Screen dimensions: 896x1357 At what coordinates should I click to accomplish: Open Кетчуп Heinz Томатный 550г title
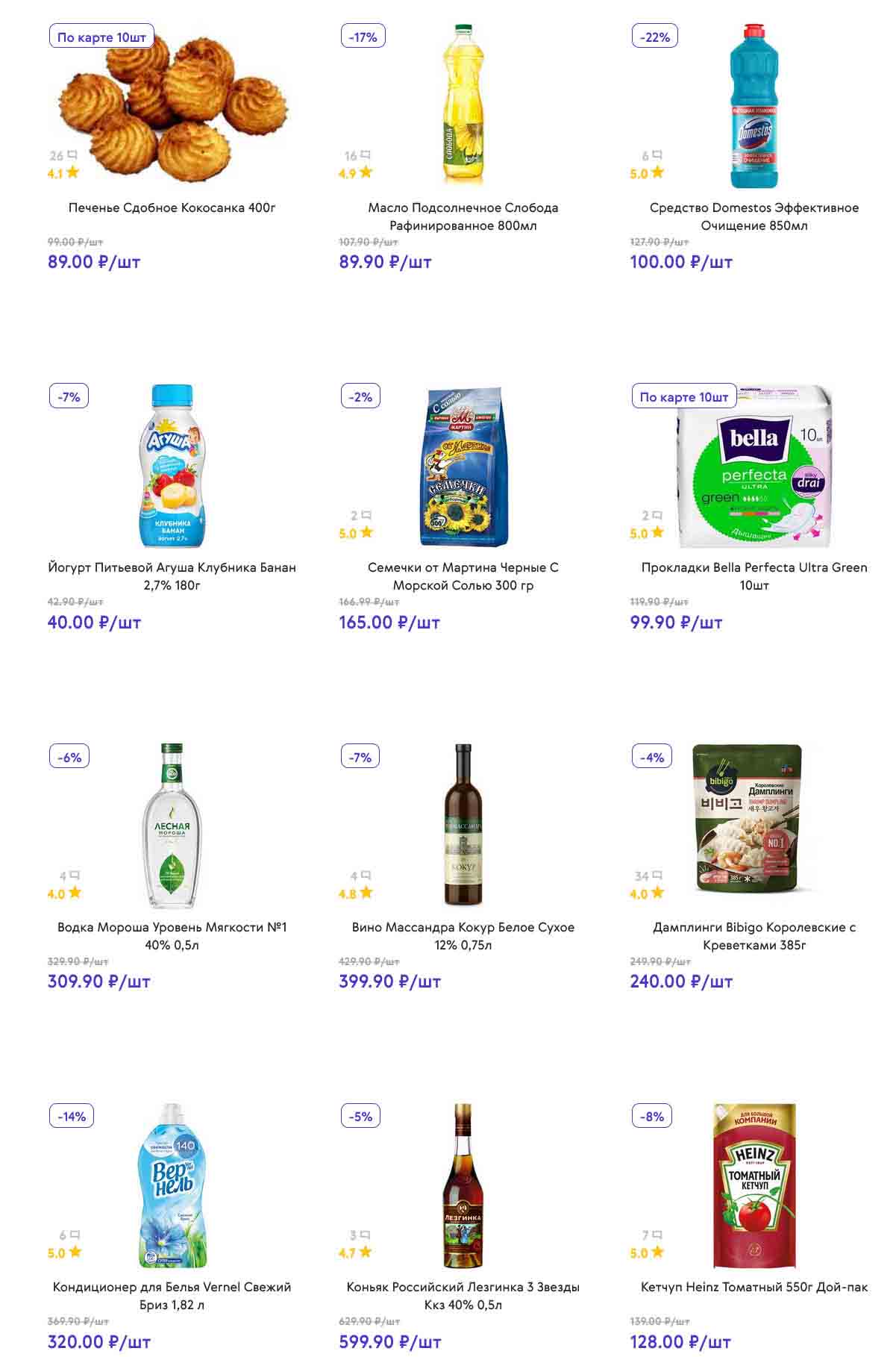[754, 1287]
